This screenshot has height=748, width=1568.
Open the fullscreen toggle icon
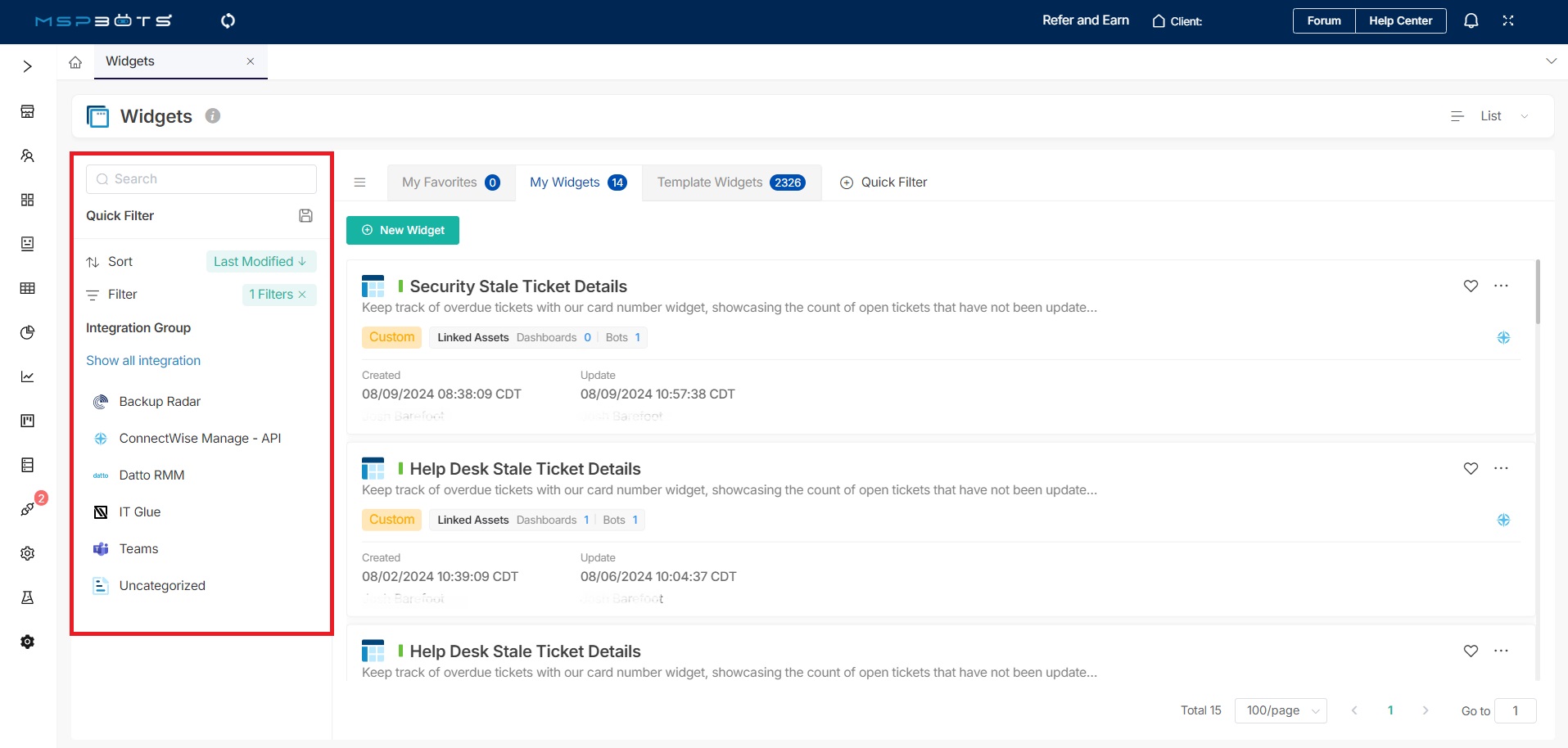(1508, 20)
